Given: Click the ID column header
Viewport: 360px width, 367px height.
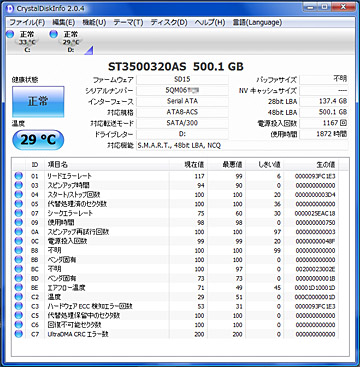Looking at the screenshot, I should (35, 164).
